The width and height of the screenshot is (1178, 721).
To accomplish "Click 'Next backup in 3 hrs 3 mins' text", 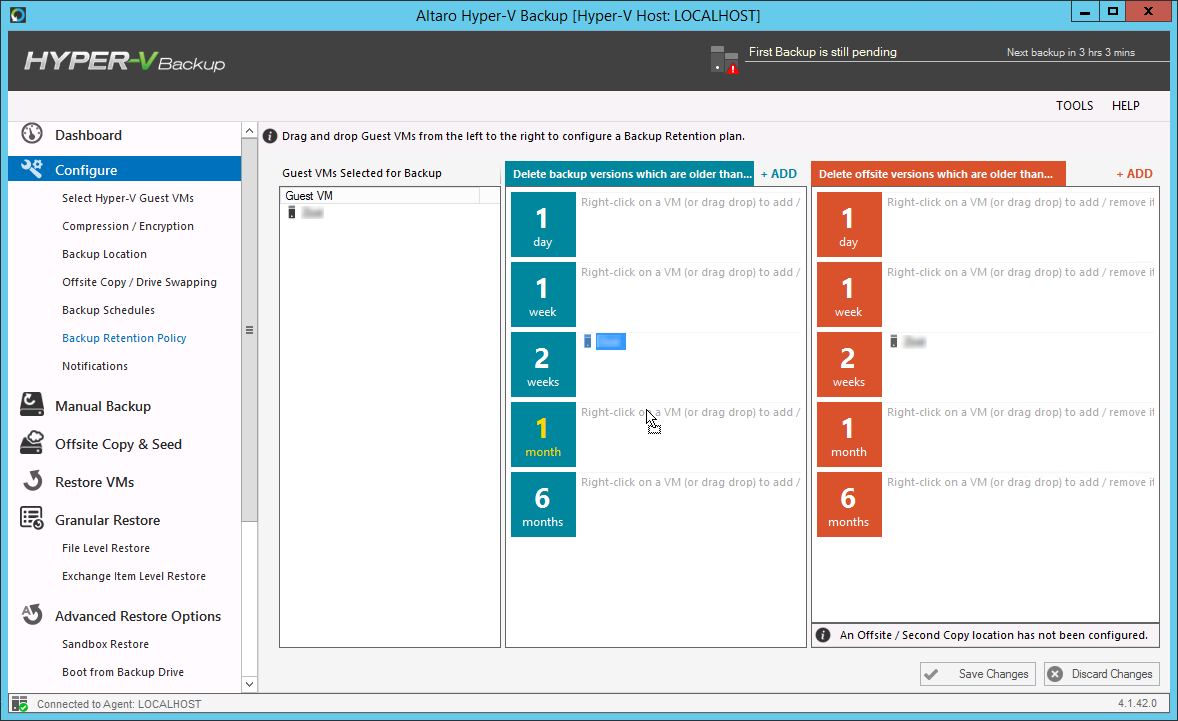I will pyautogui.click(x=1071, y=53).
